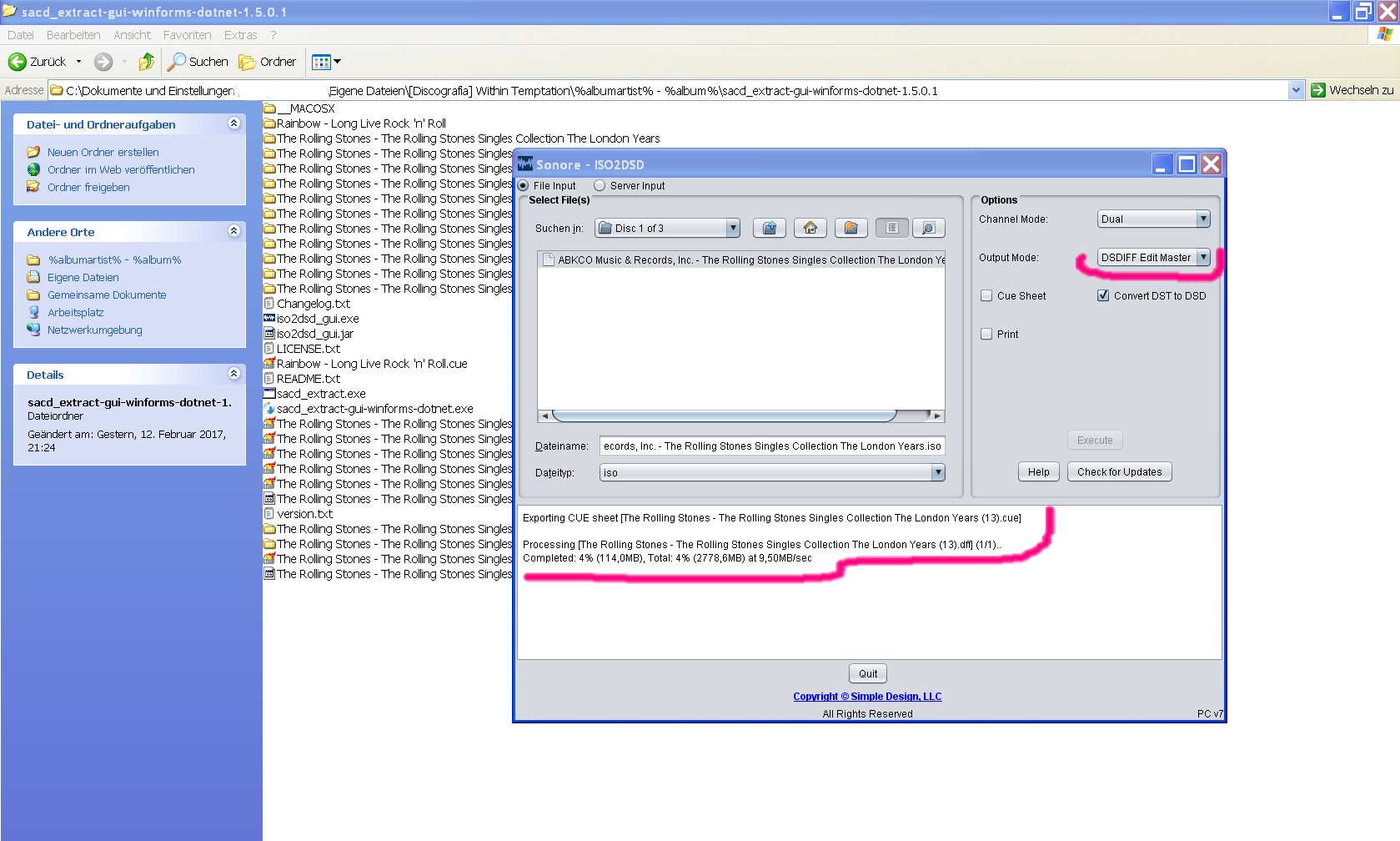Uncheck Convert DST to DSD
Viewport: 1400px width, 841px height.
point(1103,295)
